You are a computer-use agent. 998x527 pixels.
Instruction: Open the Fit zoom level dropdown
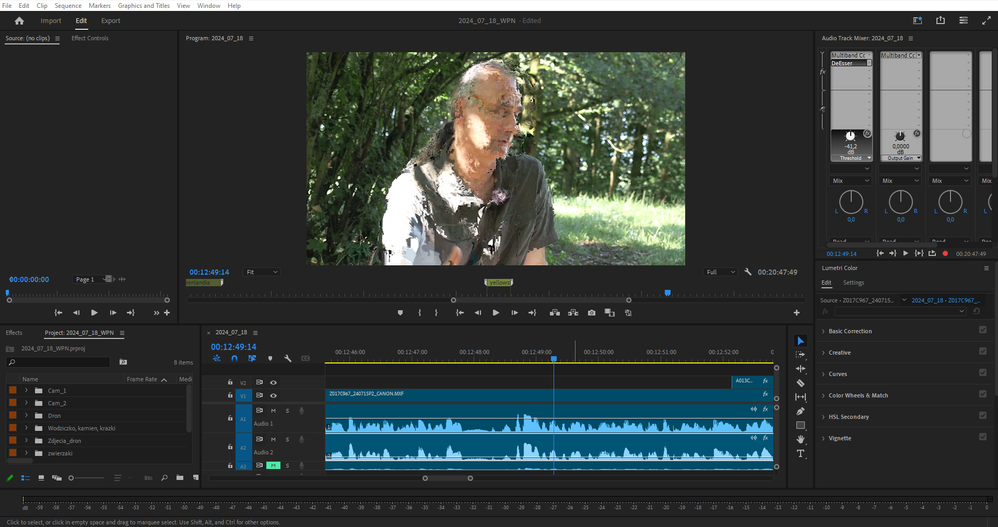262,272
